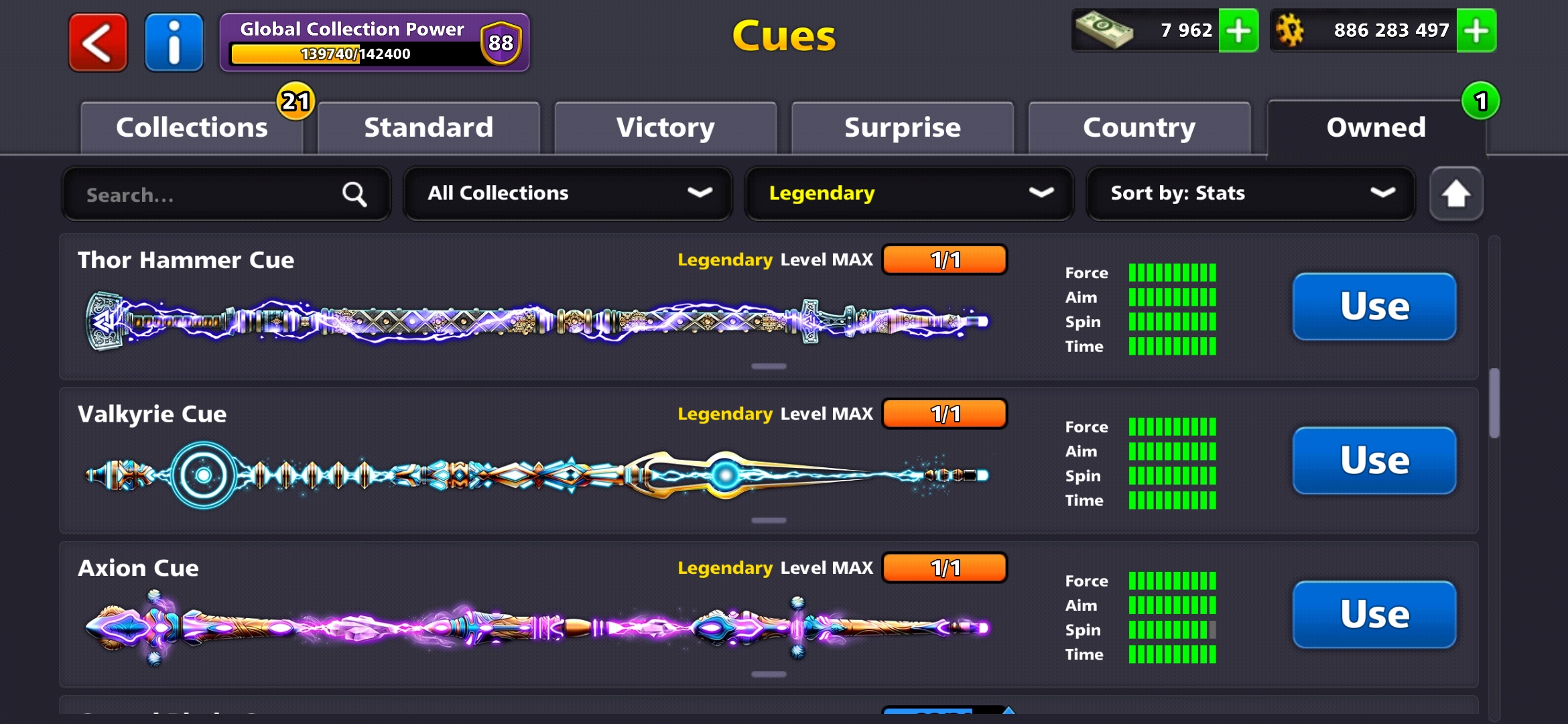Open the Legendary rarity filter dropdown

(x=909, y=194)
